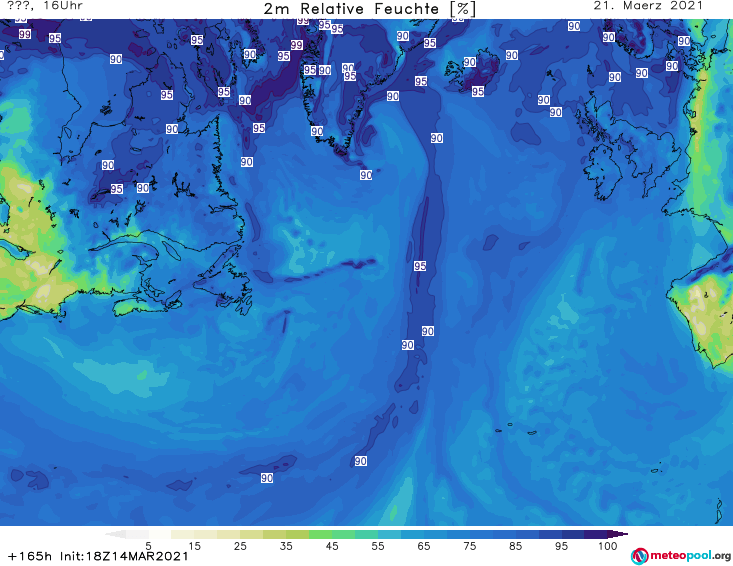Viewport: 733px width, 566px height.
Task: Click the 95 contour label over Iceland
Action: pyautogui.click(x=477, y=91)
